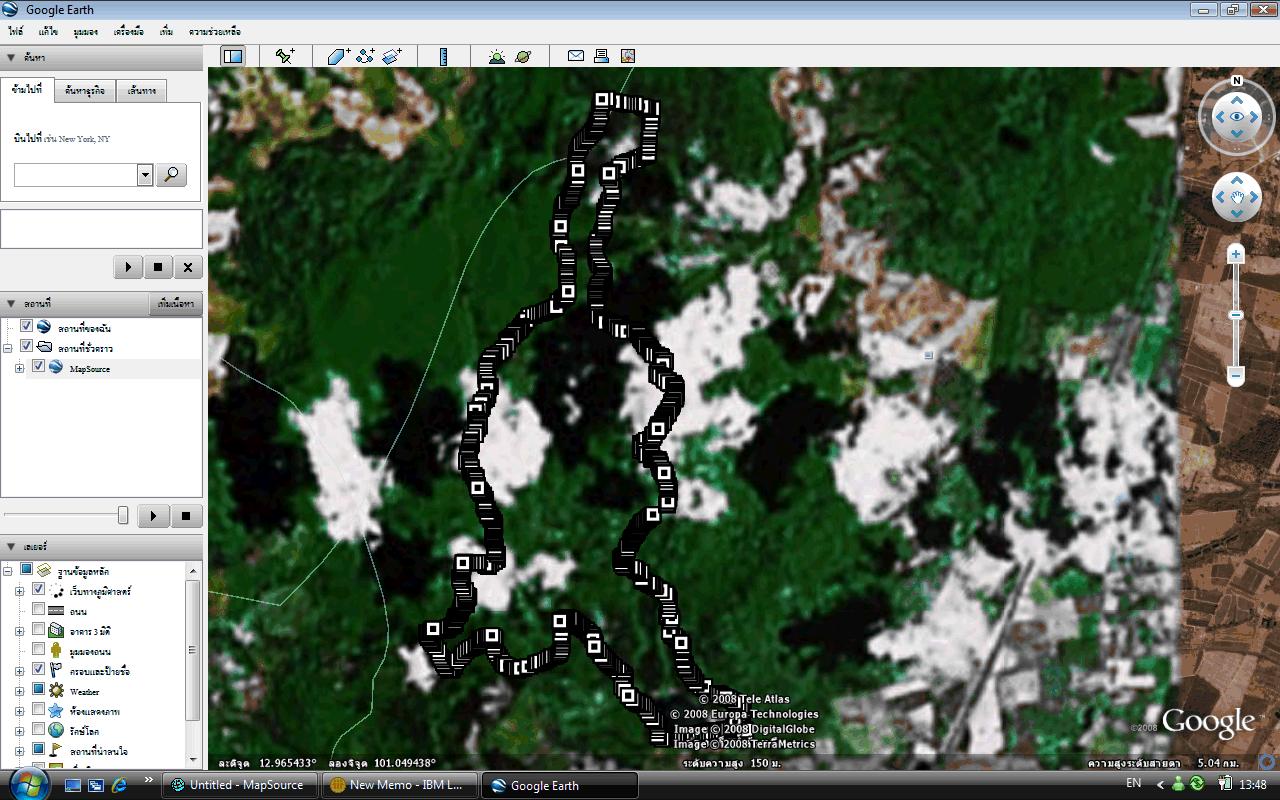Toggle the Weather layer checkbox
The width and height of the screenshot is (1280, 800).
(39, 690)
